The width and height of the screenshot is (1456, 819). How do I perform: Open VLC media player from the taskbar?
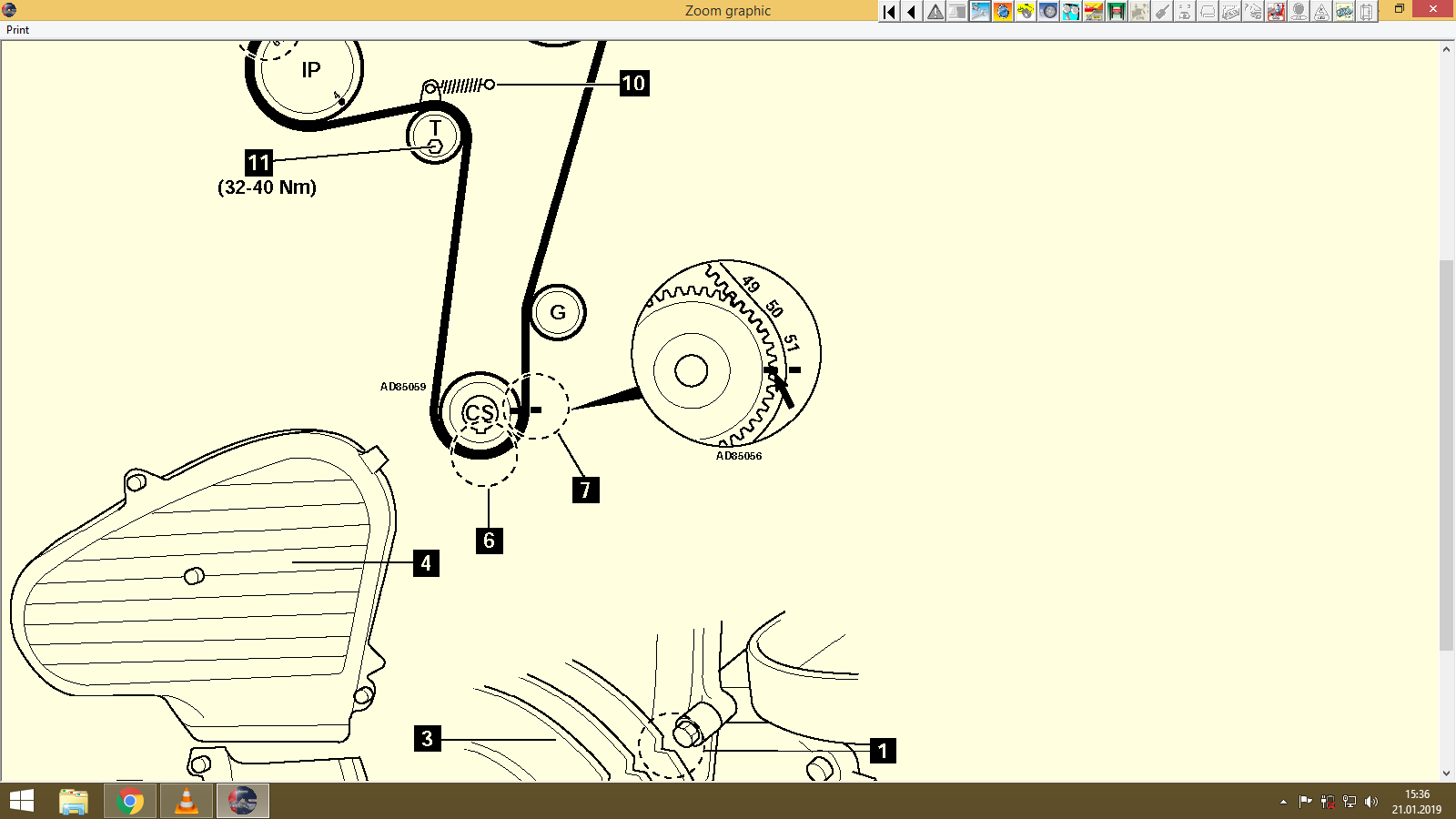point(186,801)
